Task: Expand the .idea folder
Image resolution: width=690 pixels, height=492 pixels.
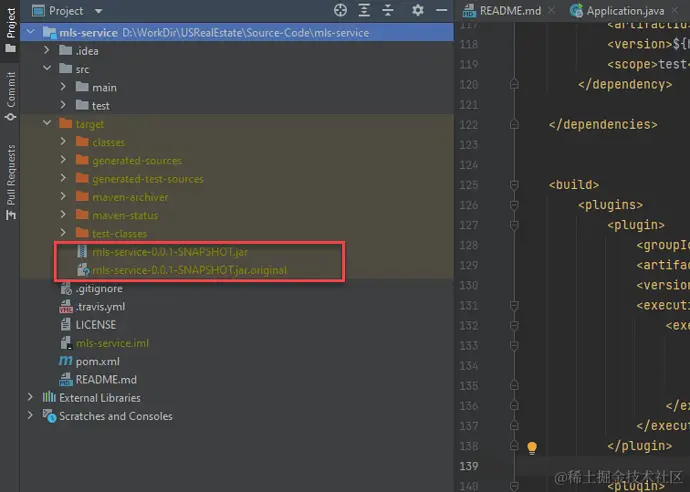Action: [47, 51]
